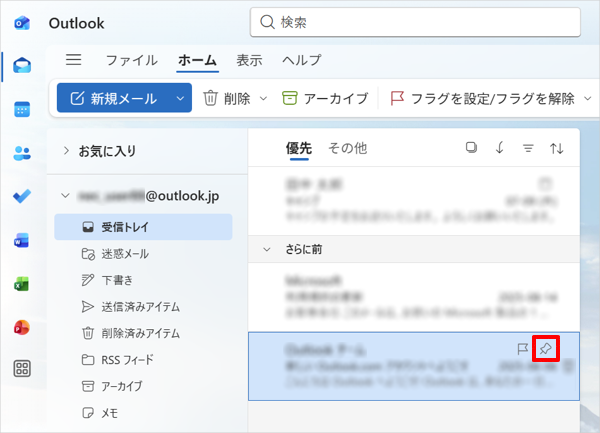
Task: Switch to the 表示 ribbon tab
Action: click(249, 60)
